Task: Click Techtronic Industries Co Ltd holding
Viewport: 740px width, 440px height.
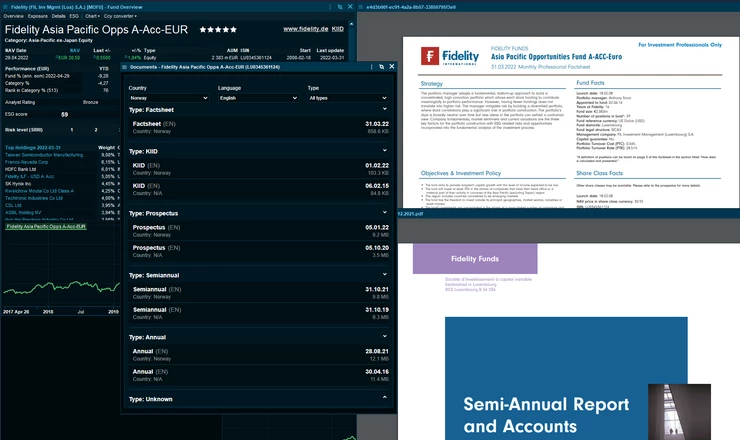Action: [34, 198]
